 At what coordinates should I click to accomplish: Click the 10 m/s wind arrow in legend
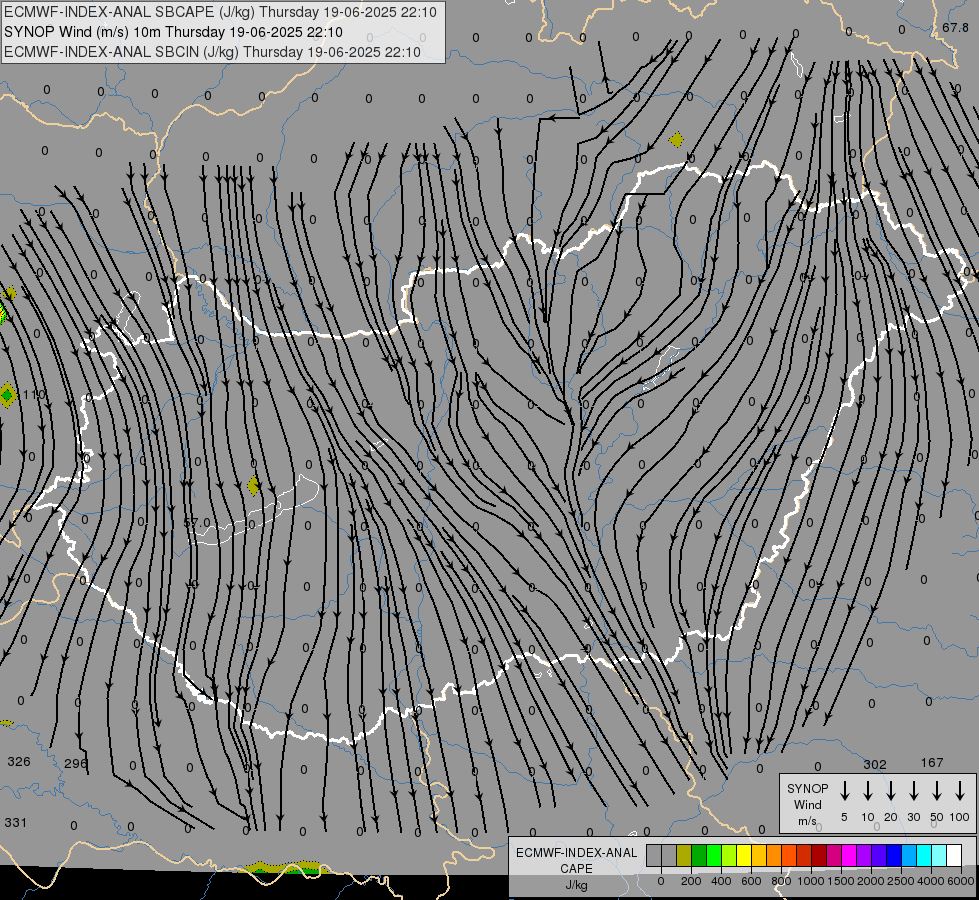tap(867, 791)
